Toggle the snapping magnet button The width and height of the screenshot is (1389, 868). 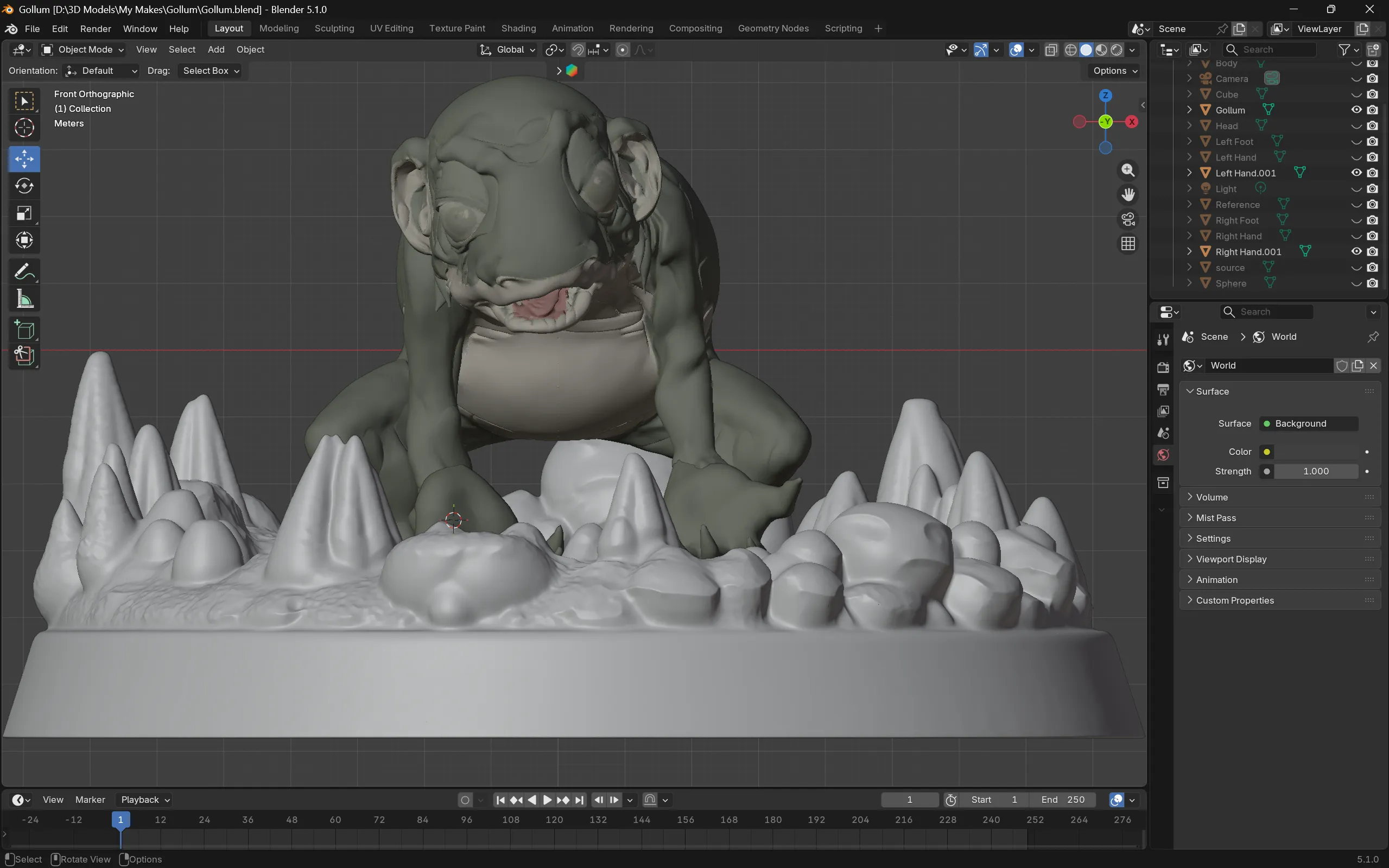pyautogui.click(x=578, y=50)
